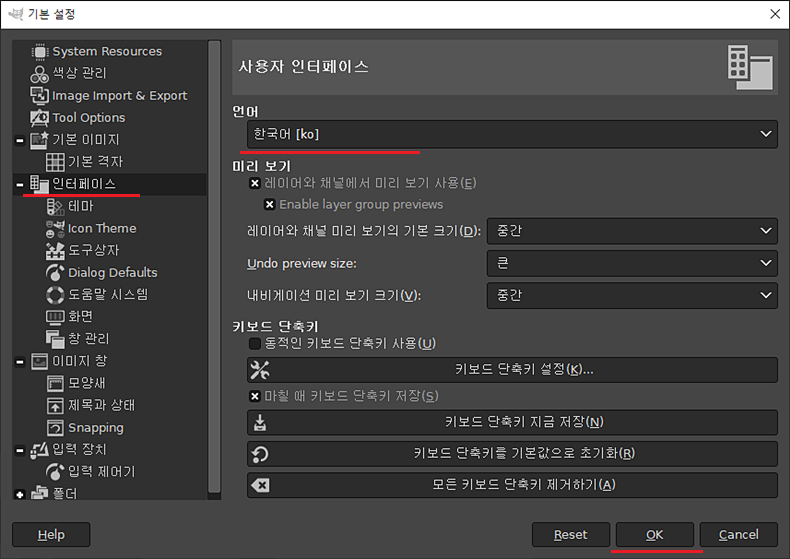Screen dimensions: 790x559
Task: Select Tool Options in the tree
Action: coord(89,118)
